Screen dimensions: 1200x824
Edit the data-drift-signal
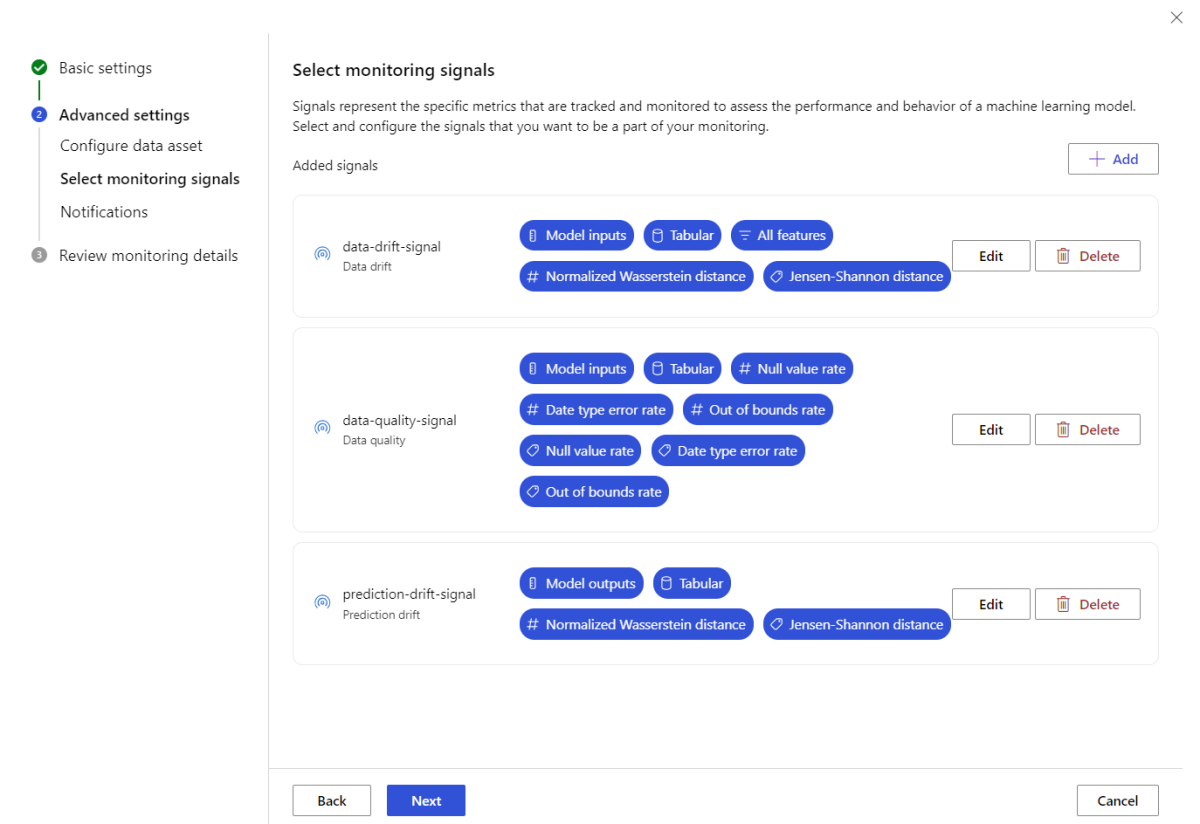point(990,256)
